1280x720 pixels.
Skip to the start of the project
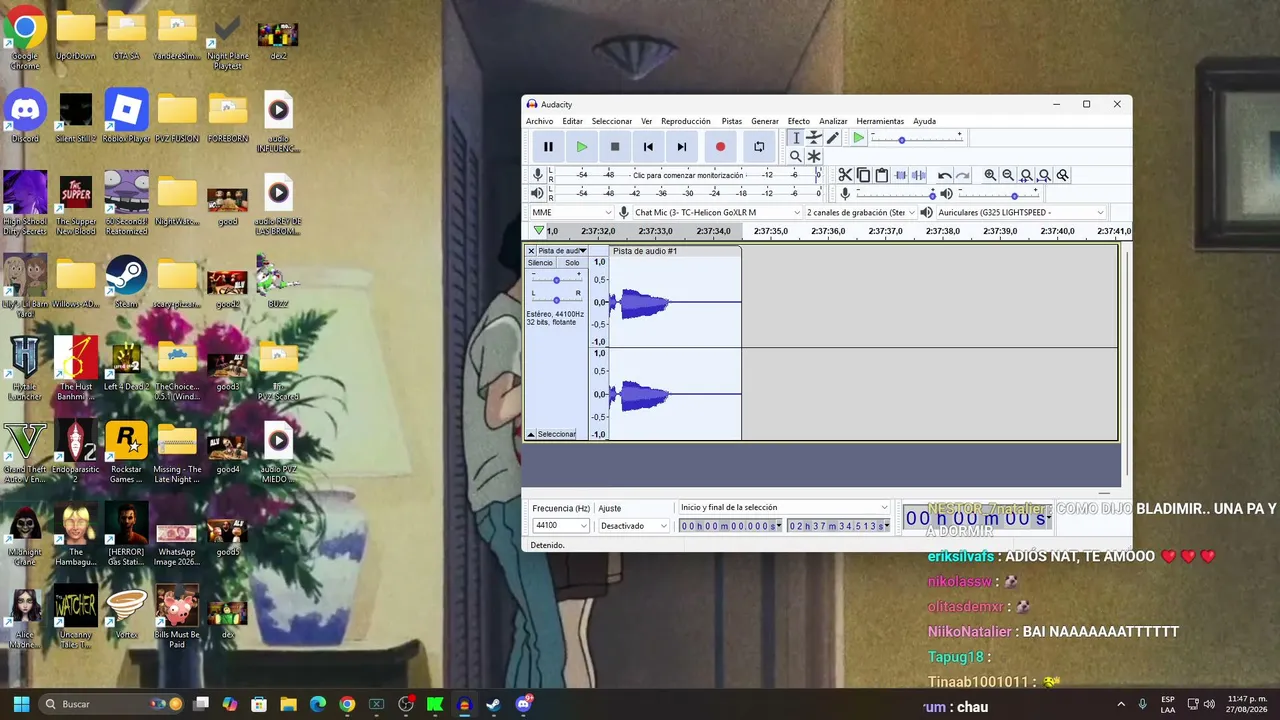(x=648, y=147)
